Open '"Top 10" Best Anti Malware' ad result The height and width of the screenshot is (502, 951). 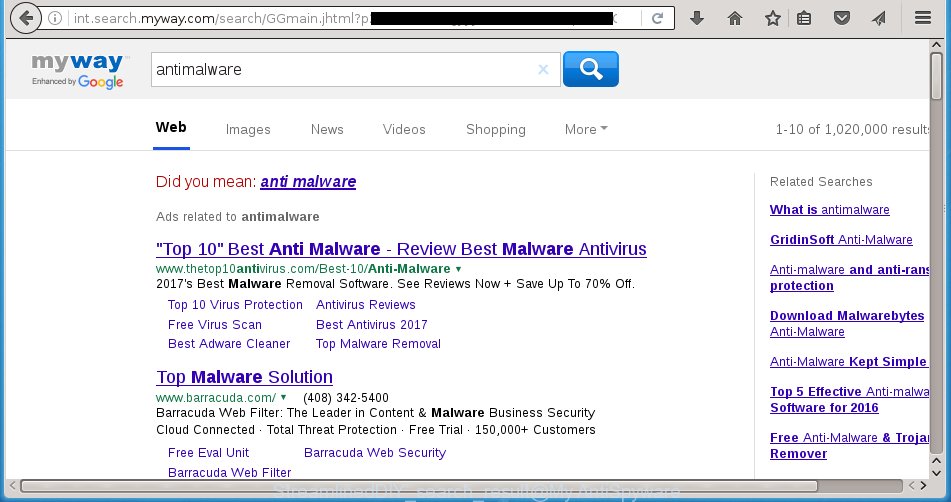click(x=401, y=249)
